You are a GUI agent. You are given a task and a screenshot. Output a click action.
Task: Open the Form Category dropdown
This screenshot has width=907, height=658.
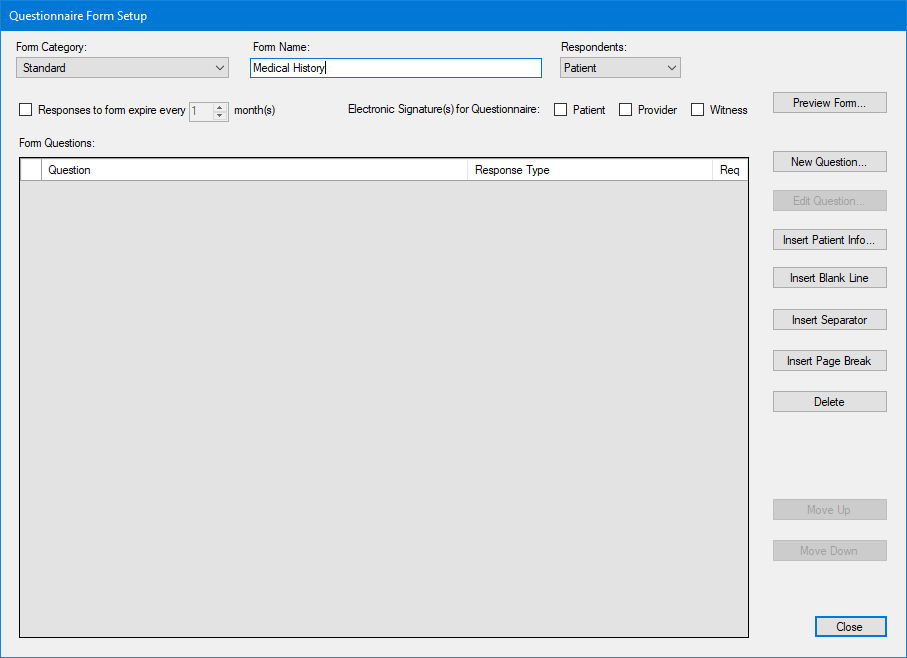click(123, 68)
